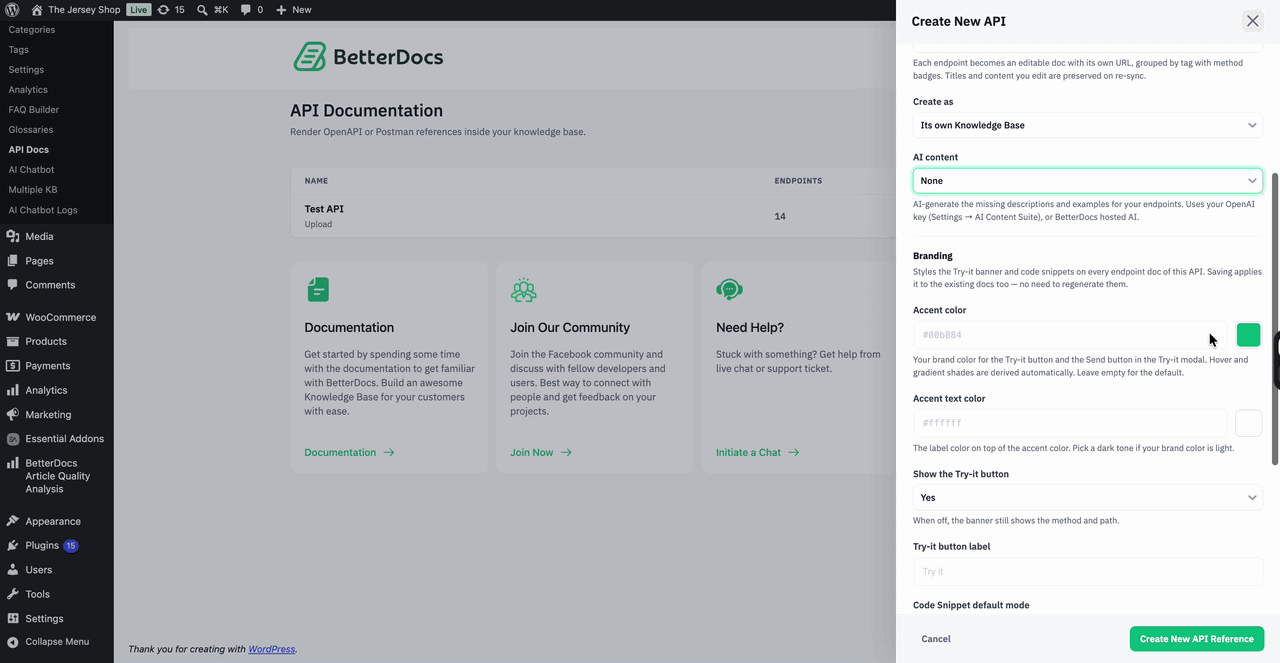Click the Users icon in the sidebar
Viewport: 1280px width, 663px height.
(x=13, y=570)
